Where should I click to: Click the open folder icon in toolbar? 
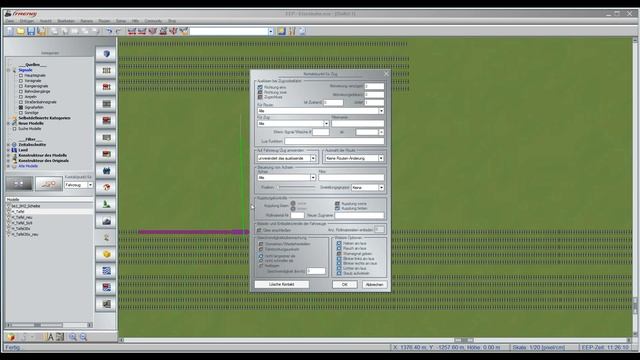pyautogui.click(x=20, y=31)
